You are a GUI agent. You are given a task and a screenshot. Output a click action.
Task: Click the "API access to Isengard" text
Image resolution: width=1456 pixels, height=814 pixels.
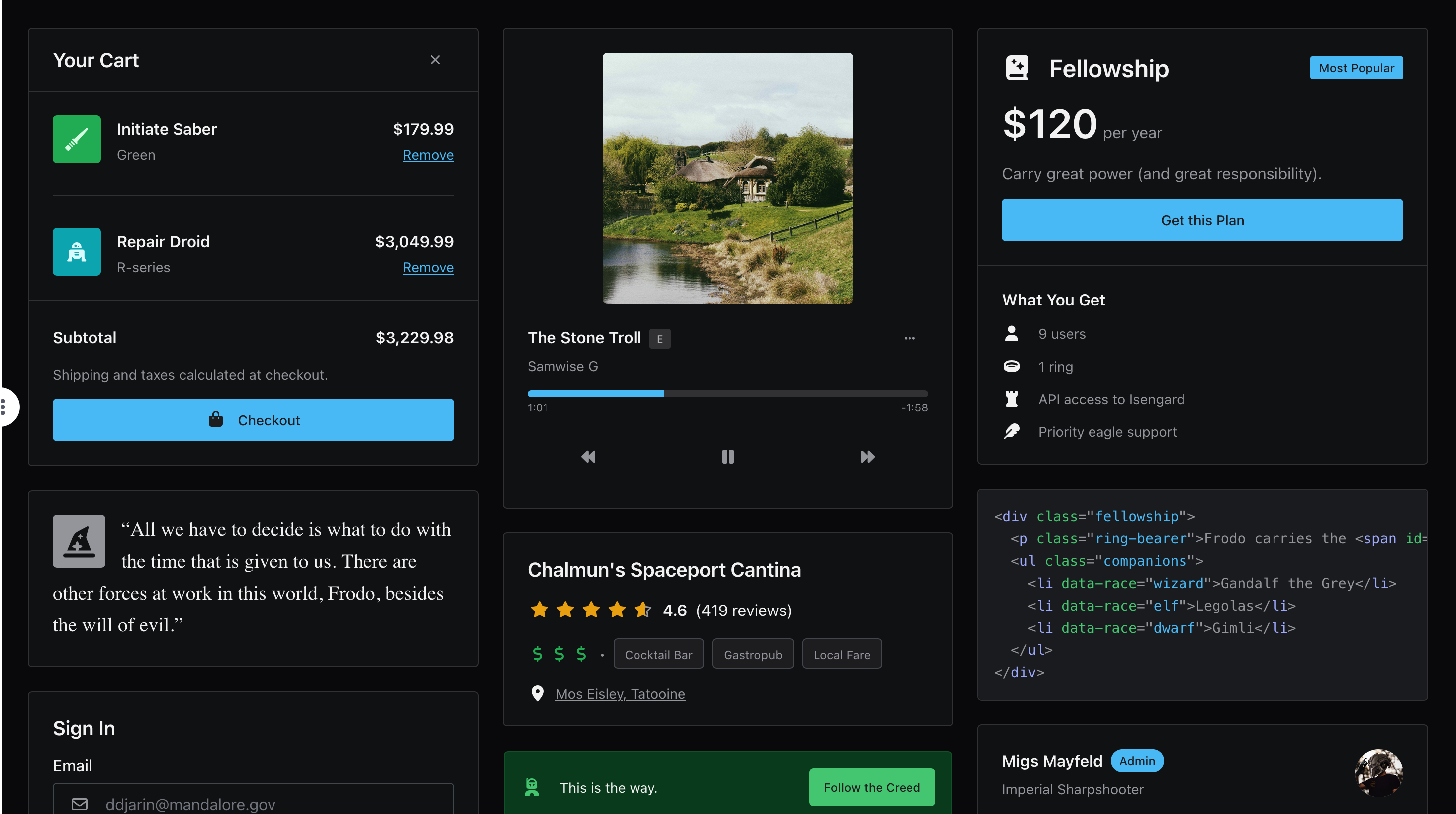click(x=1111, y=400)
